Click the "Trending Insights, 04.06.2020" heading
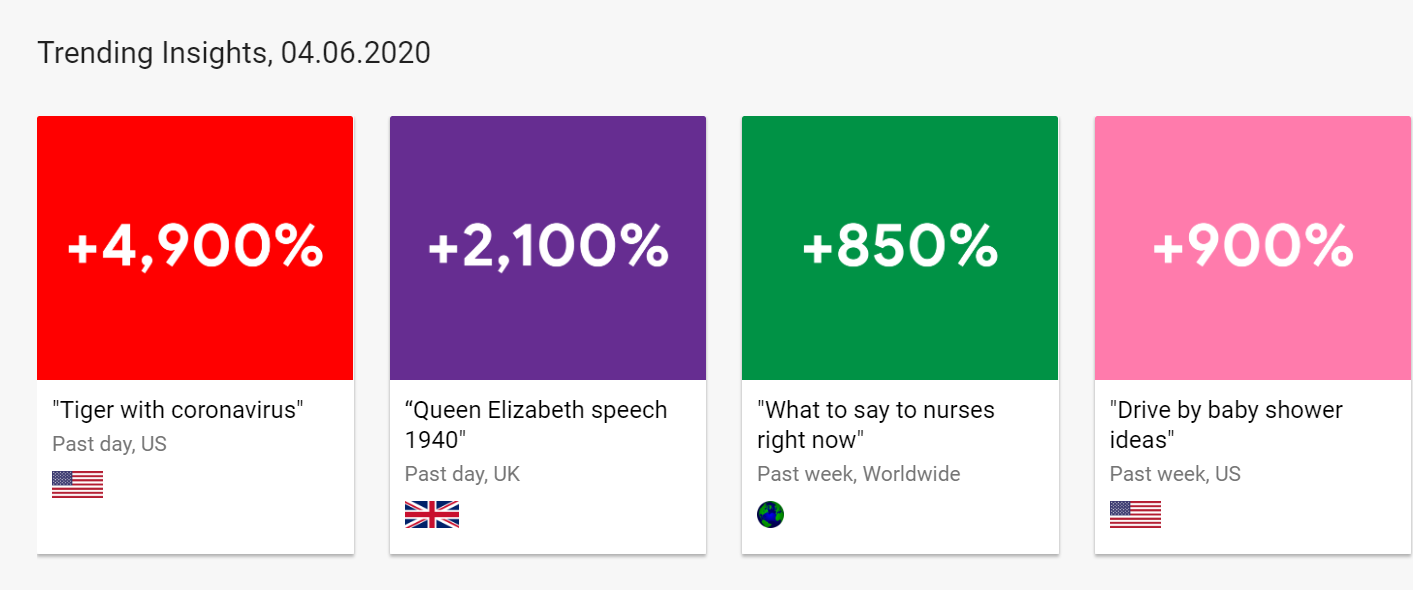The image size is (1413, 590). tap(234, 53)
